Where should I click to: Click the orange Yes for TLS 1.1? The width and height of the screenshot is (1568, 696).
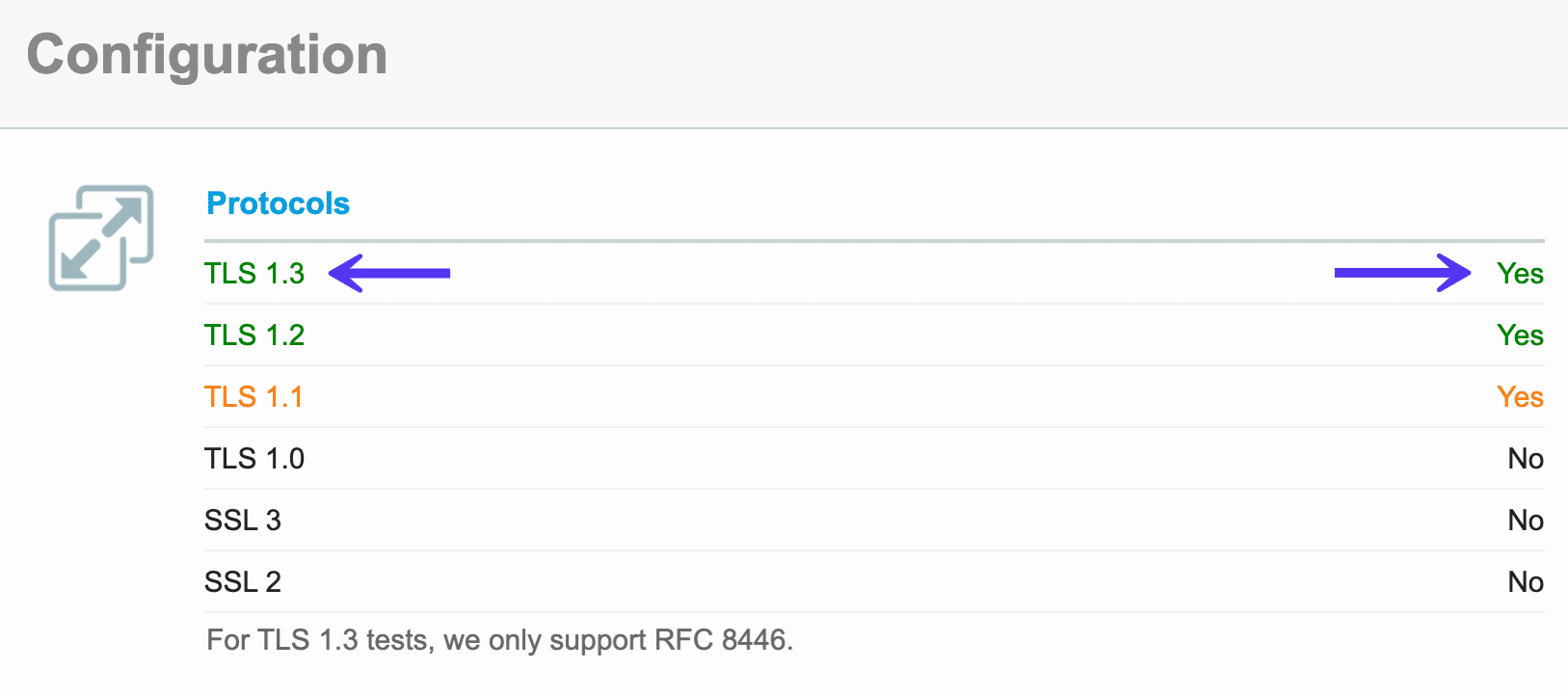coord(1520,397)
